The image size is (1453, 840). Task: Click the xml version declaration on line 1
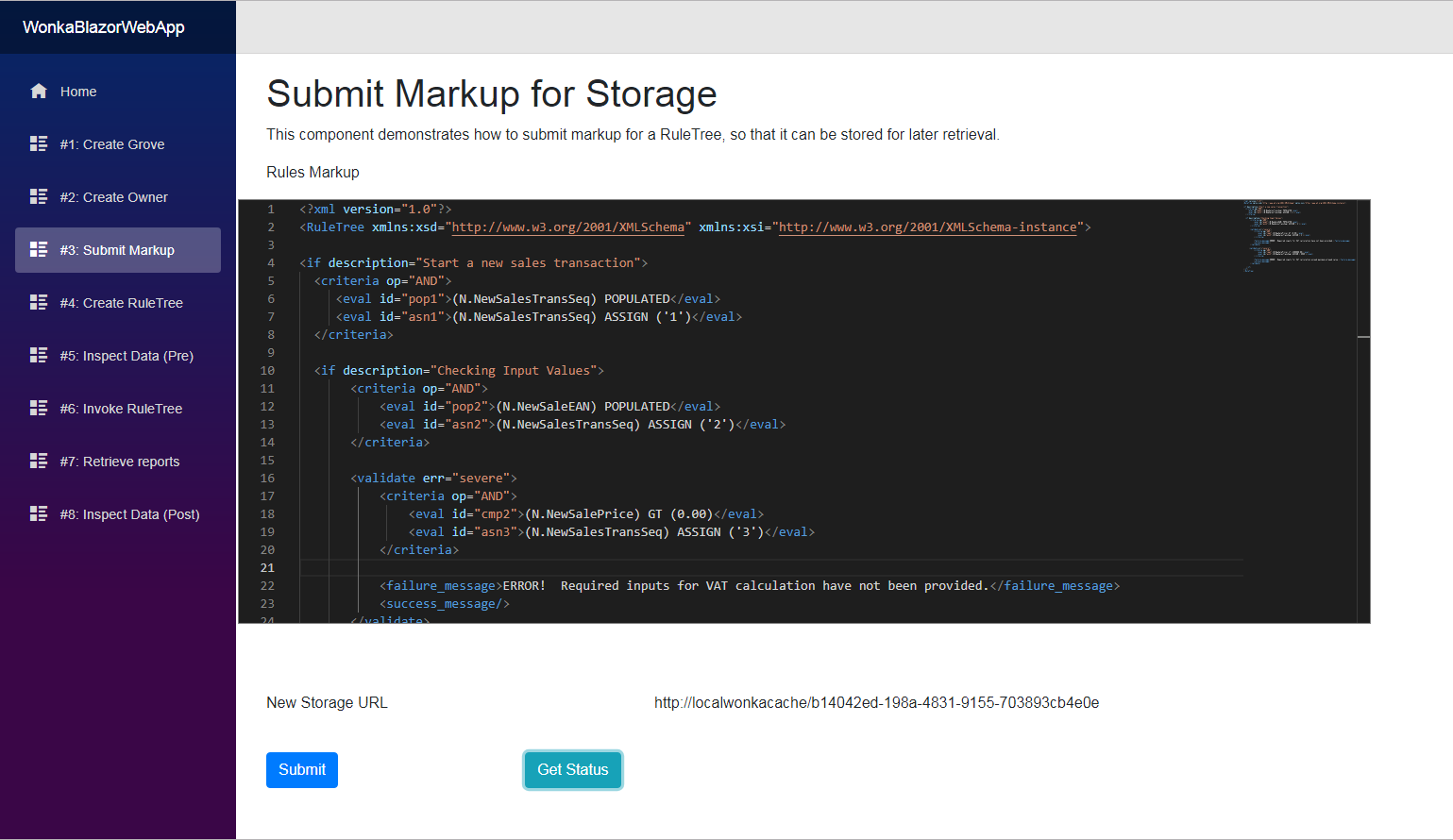click(376, 210)
